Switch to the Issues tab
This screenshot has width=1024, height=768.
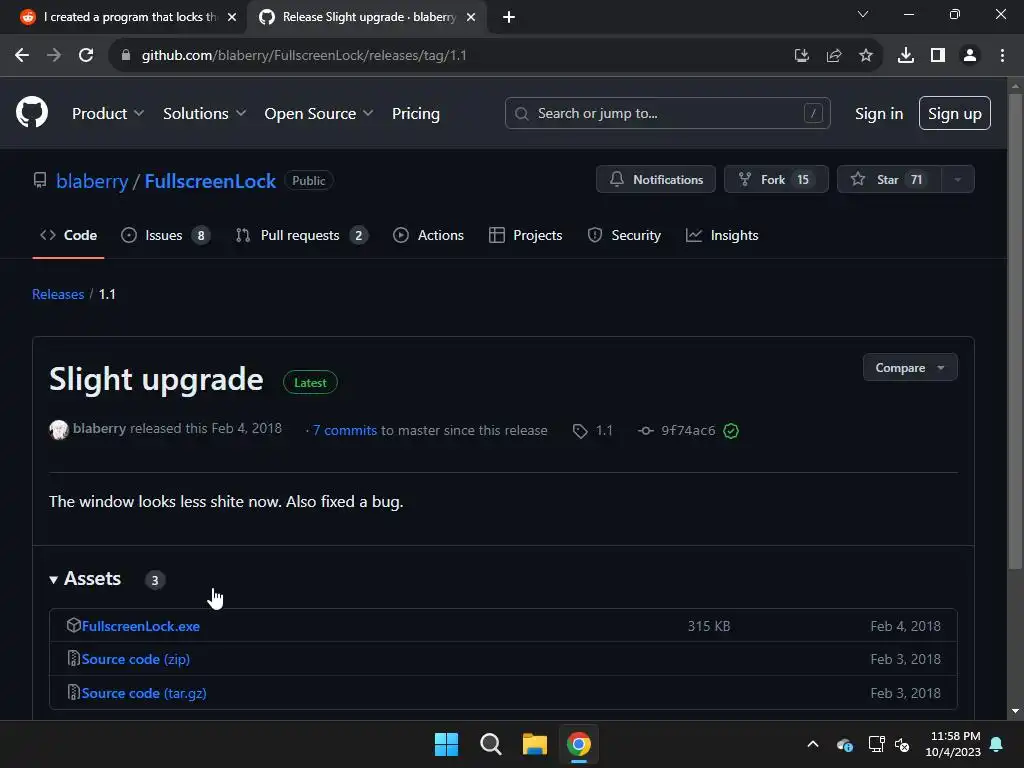(x=165, y=235)
